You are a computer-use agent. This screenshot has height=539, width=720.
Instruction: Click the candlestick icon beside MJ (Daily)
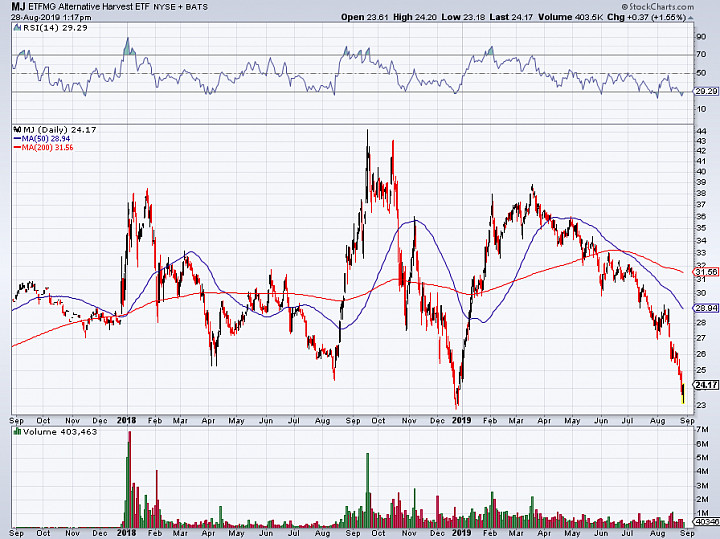click(17, 129)
